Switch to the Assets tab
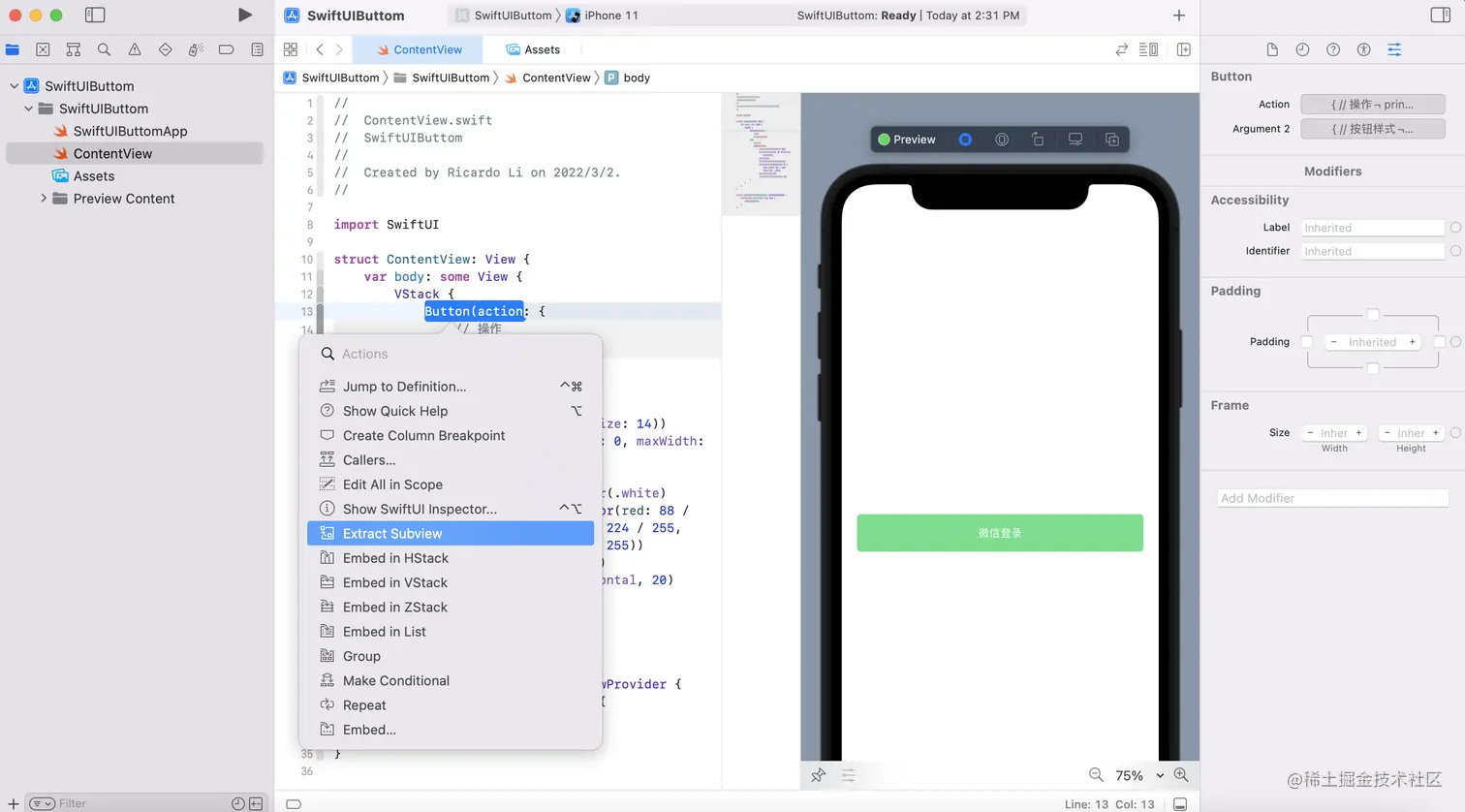This screenshot has height=812, width=1465. click(532, 49)
